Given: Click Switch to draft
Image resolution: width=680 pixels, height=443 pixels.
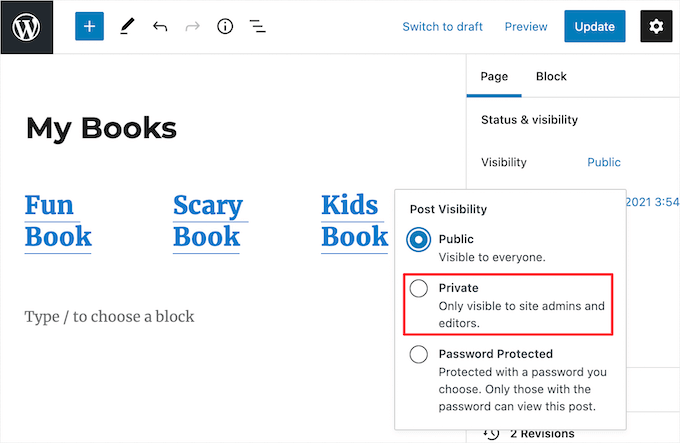Looking at the screenshot, I should [444, 27].
